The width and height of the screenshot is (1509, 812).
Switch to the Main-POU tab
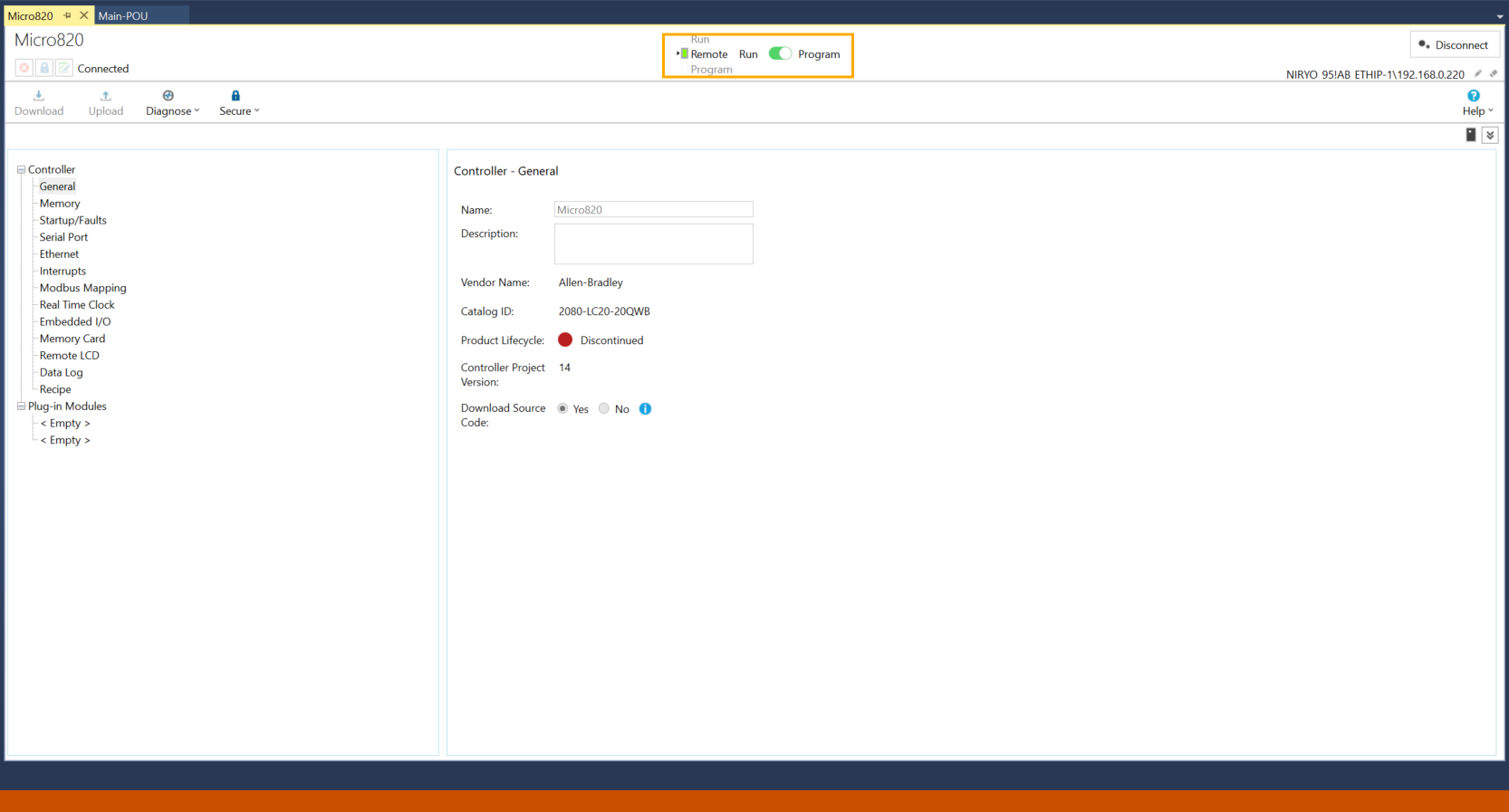pyautogui.click(x=123, y=15)
